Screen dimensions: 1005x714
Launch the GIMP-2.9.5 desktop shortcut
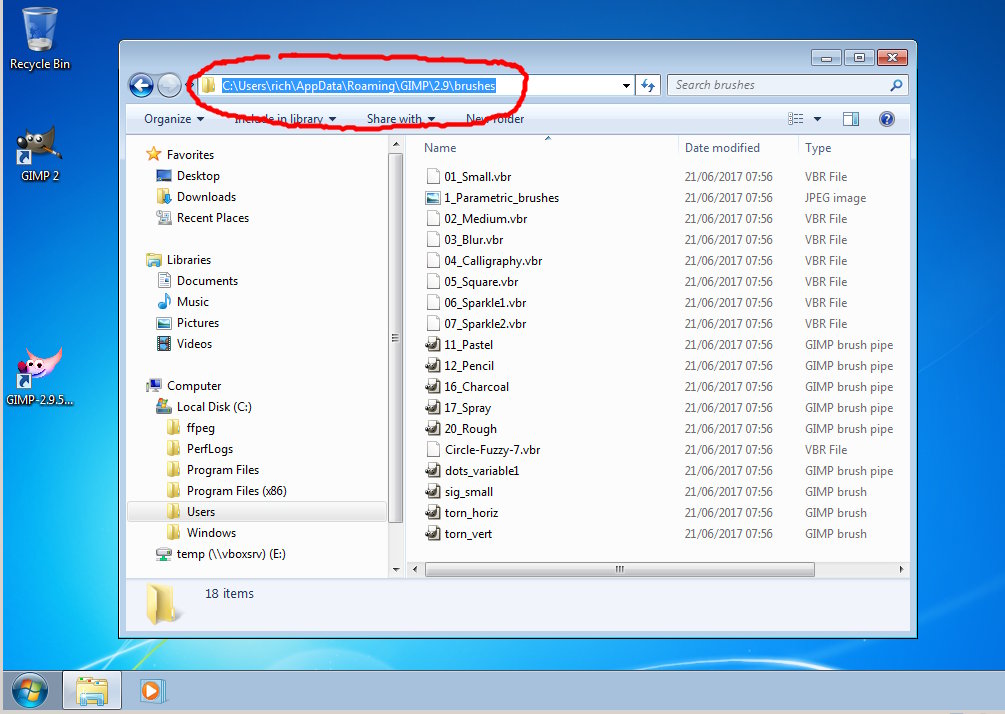coord(39,377)
